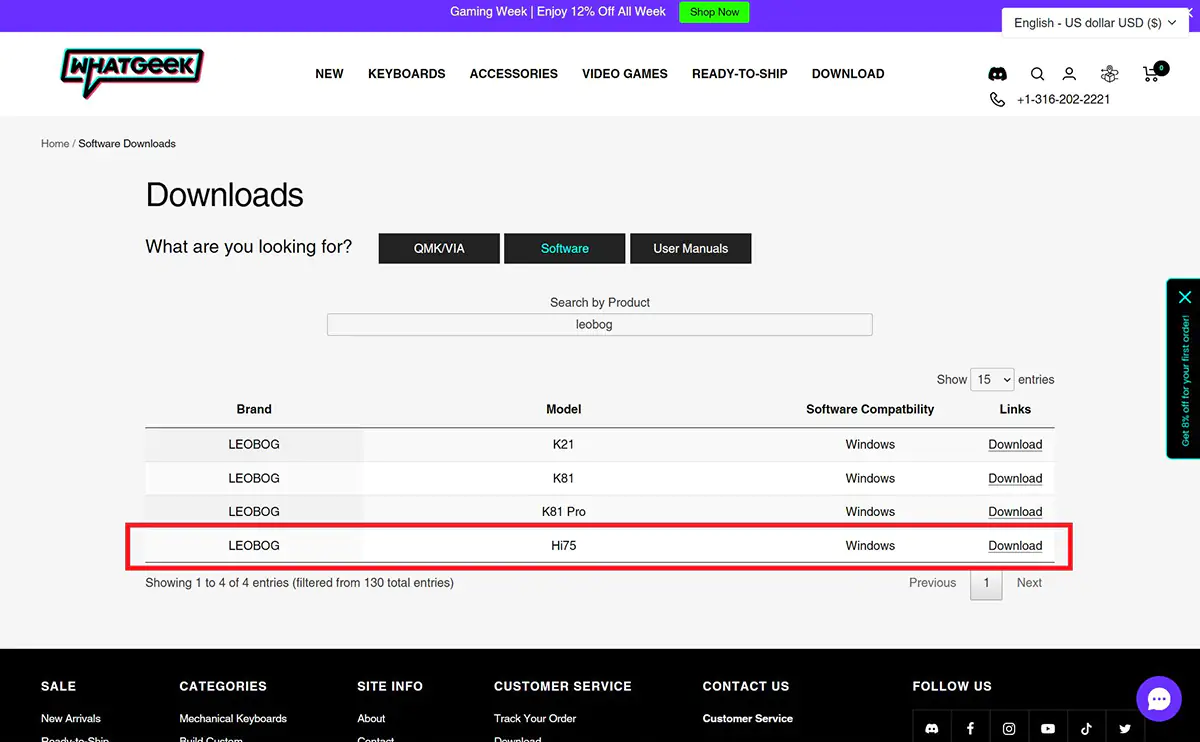The width and height of the screenshot is (1200, 742).
Task: Open the VIDEO GAMES menu item
Action: 625,74
